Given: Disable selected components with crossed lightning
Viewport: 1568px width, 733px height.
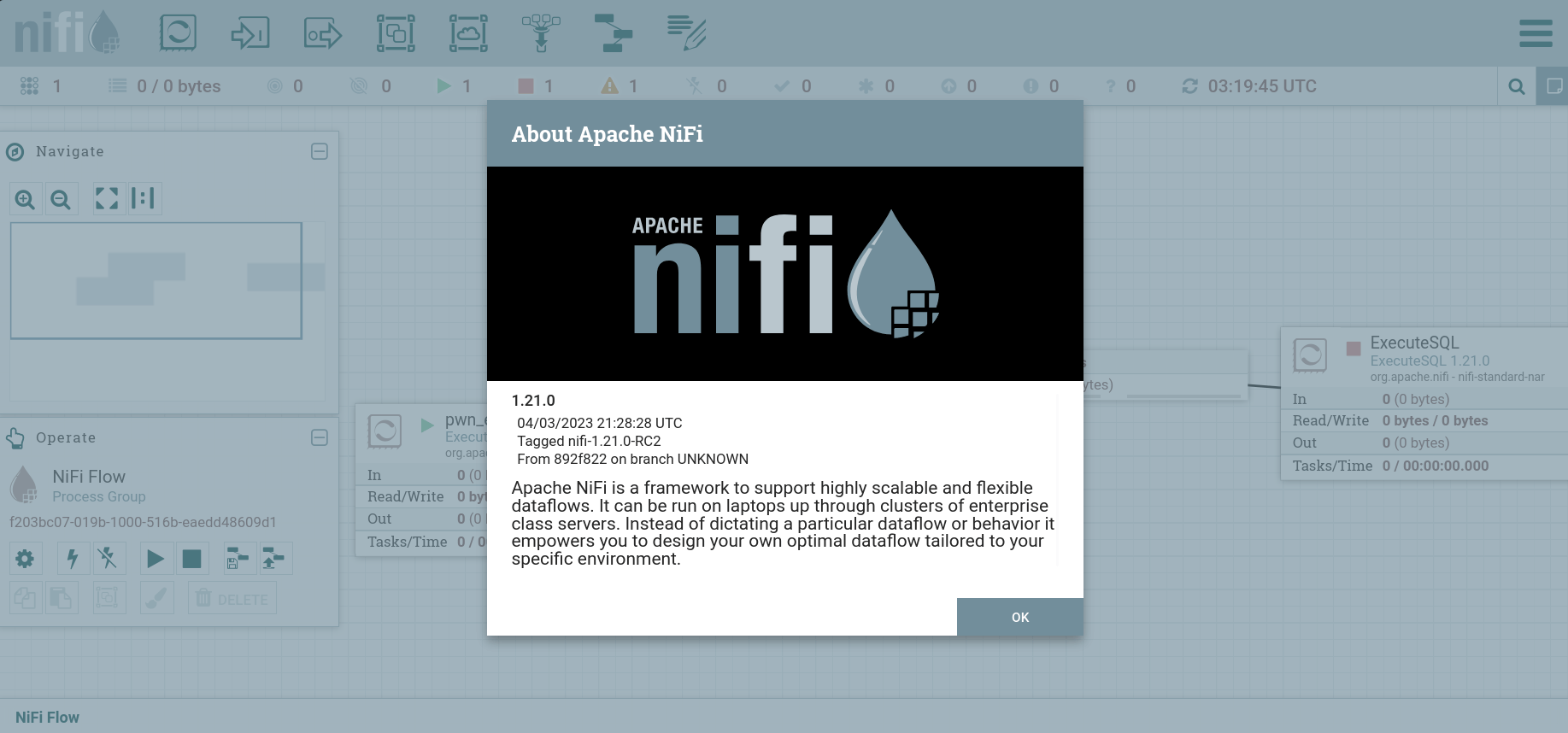Looking at the screenshot, I should [108, 559].
